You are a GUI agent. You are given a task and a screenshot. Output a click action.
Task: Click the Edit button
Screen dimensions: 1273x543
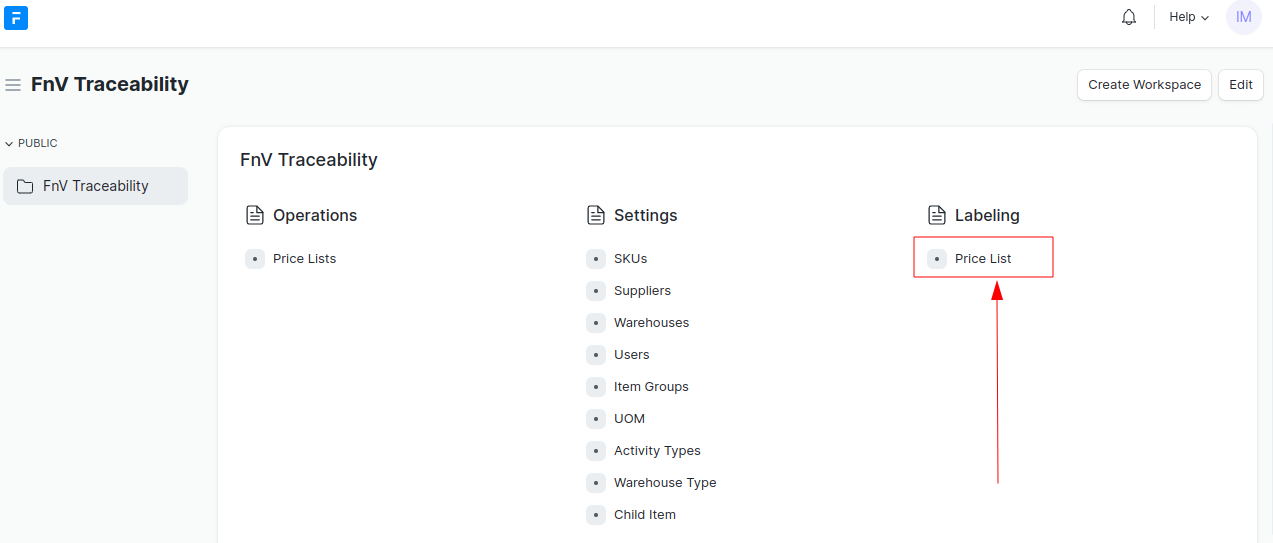(1240, 85)
